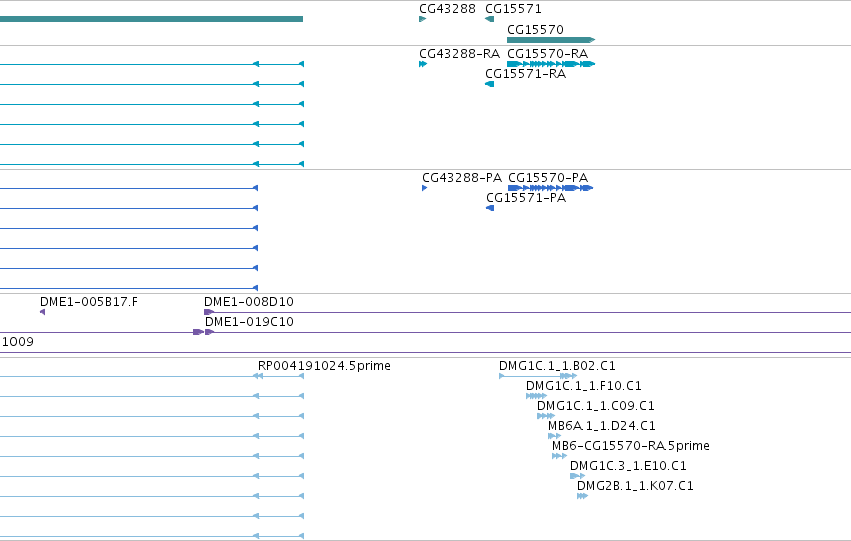Click the CG15570 gene bar feature

click(551, 40)
